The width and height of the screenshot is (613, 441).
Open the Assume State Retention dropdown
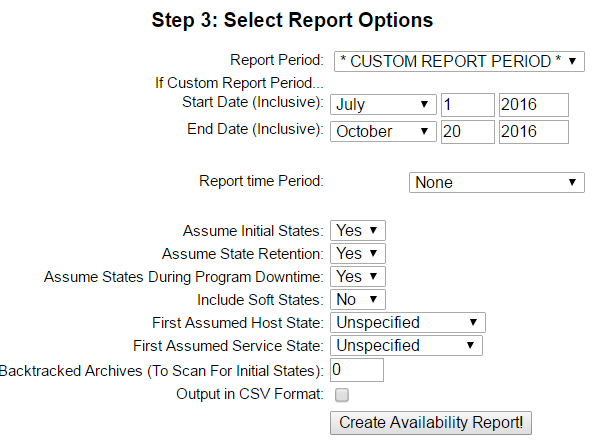tap(357, 253)
